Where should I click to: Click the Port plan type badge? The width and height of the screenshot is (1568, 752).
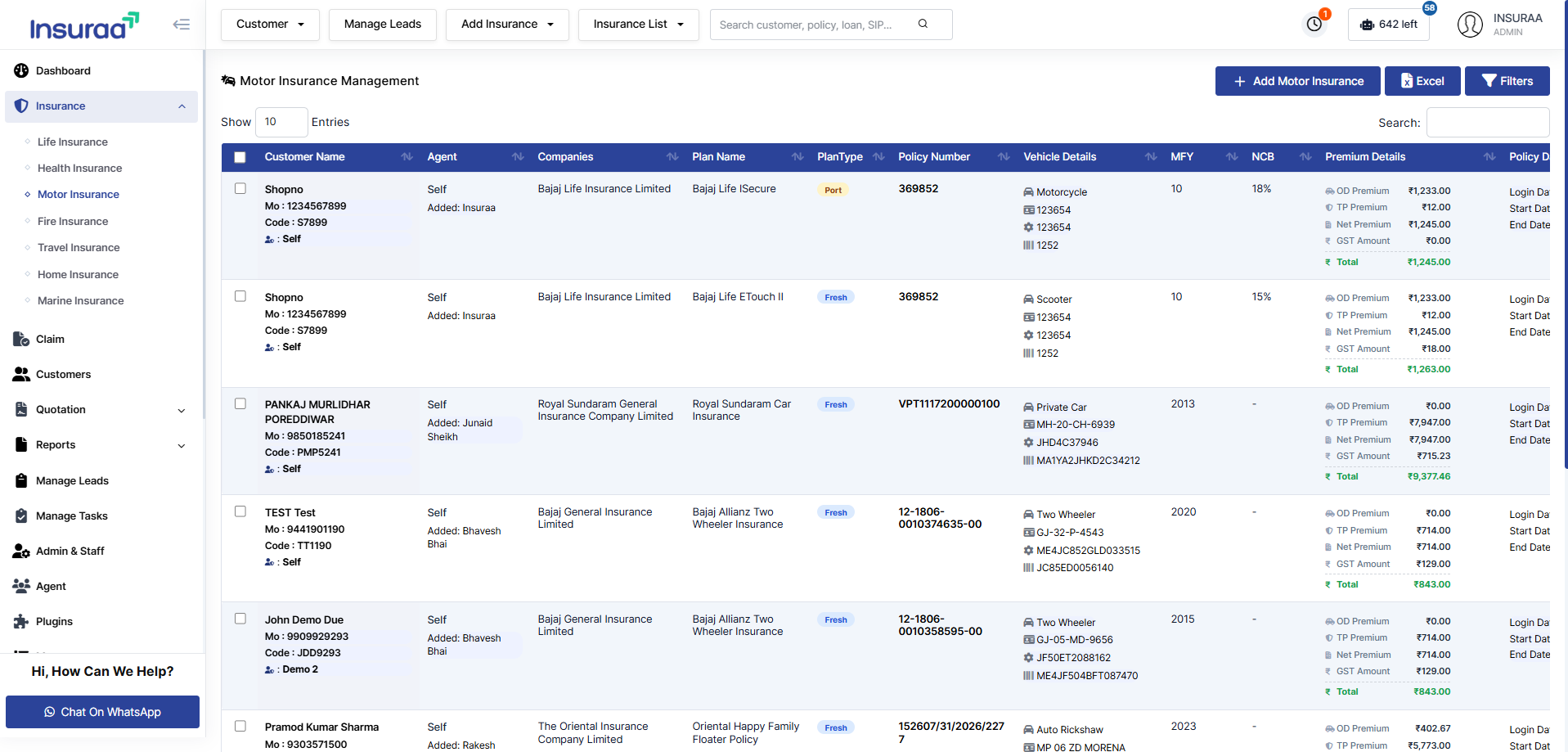[x=833, y=190]
